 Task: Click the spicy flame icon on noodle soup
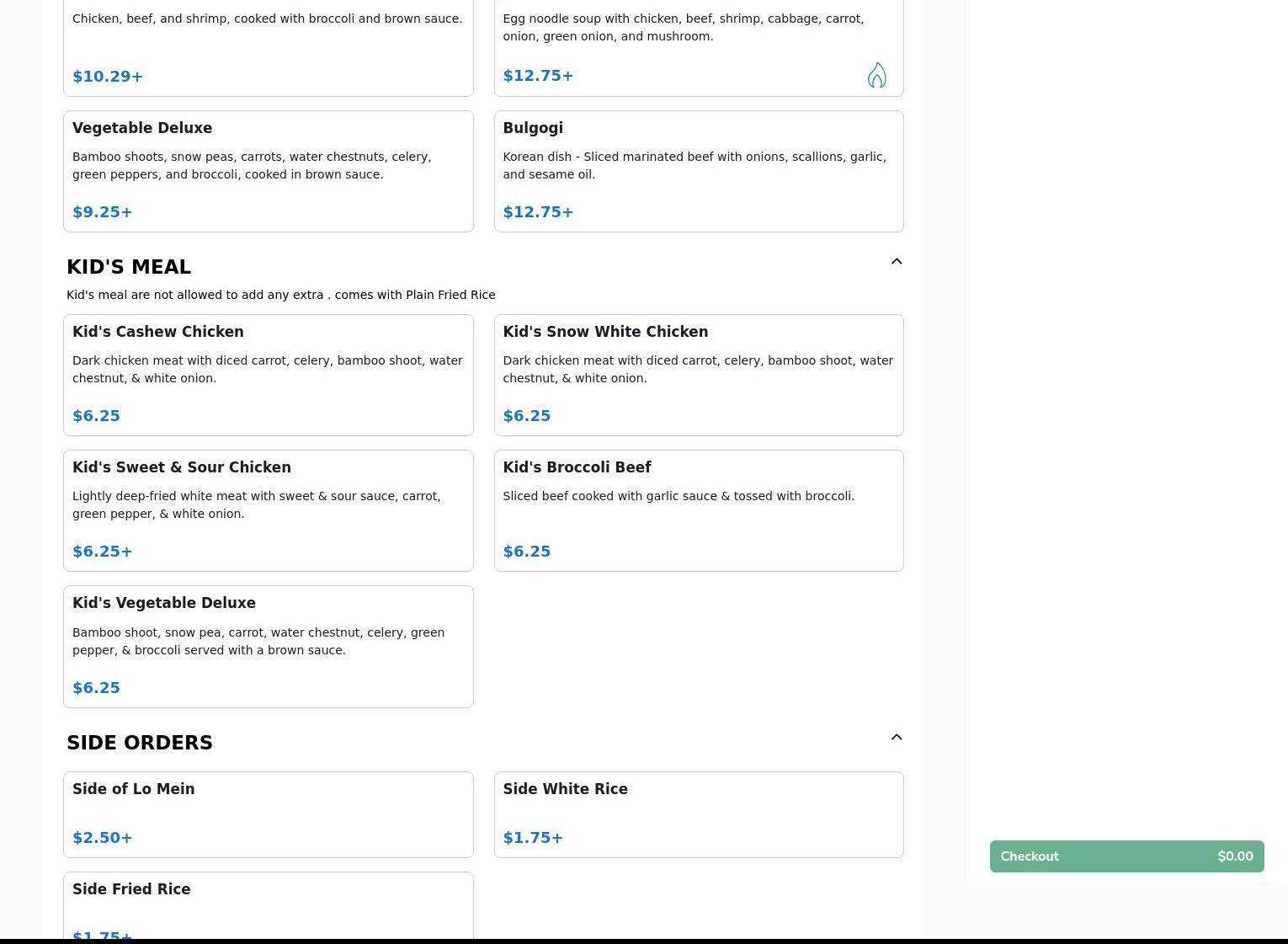click(876, 76)
